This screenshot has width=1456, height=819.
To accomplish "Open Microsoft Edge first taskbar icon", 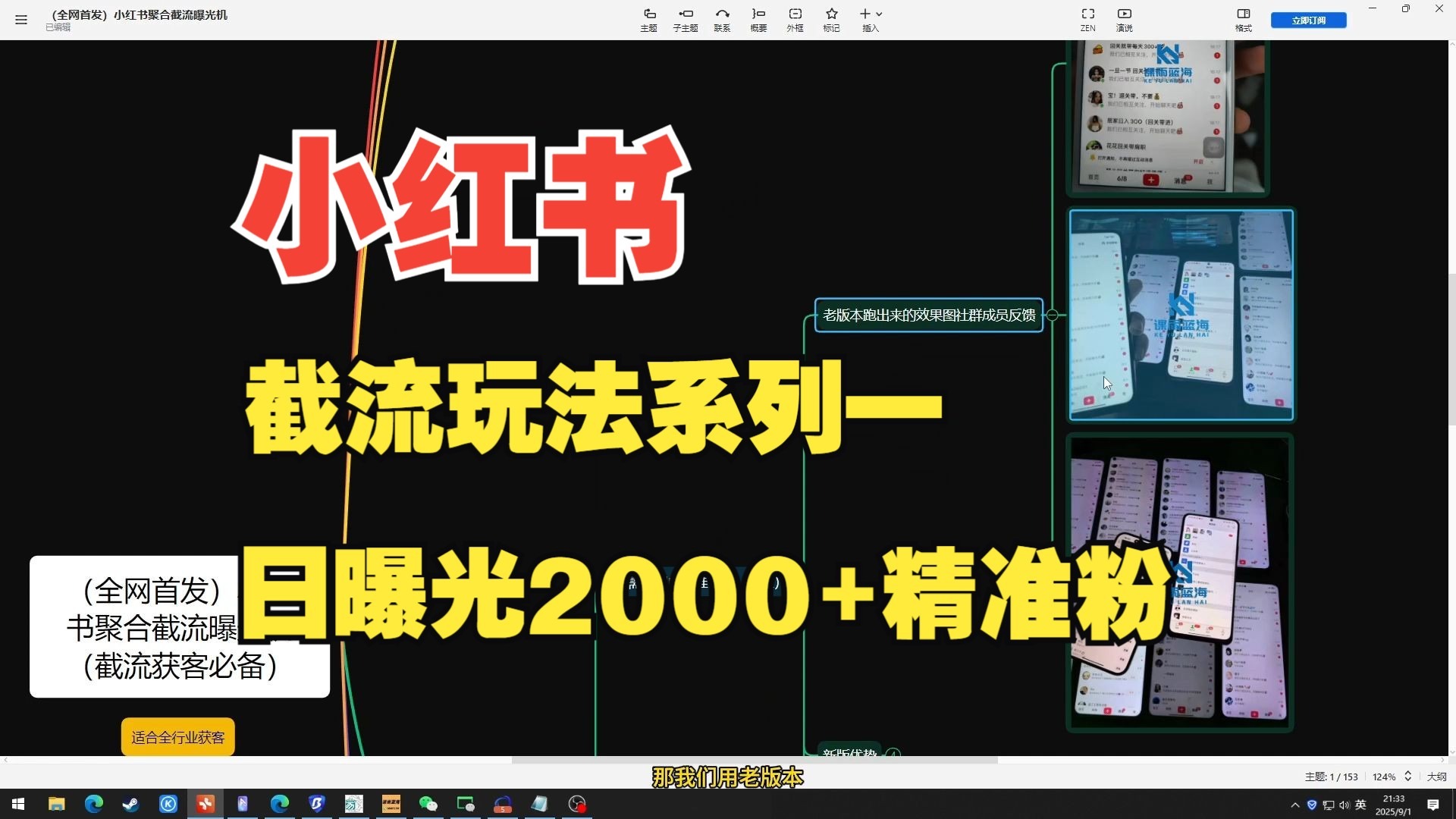I will pos(94,804).
